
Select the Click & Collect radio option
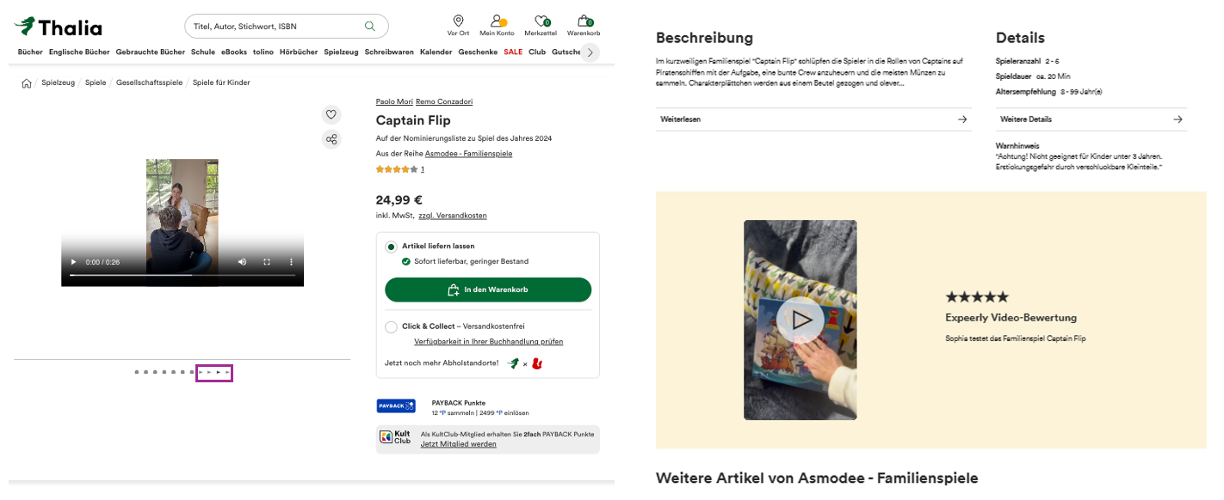tap(391, 327)
